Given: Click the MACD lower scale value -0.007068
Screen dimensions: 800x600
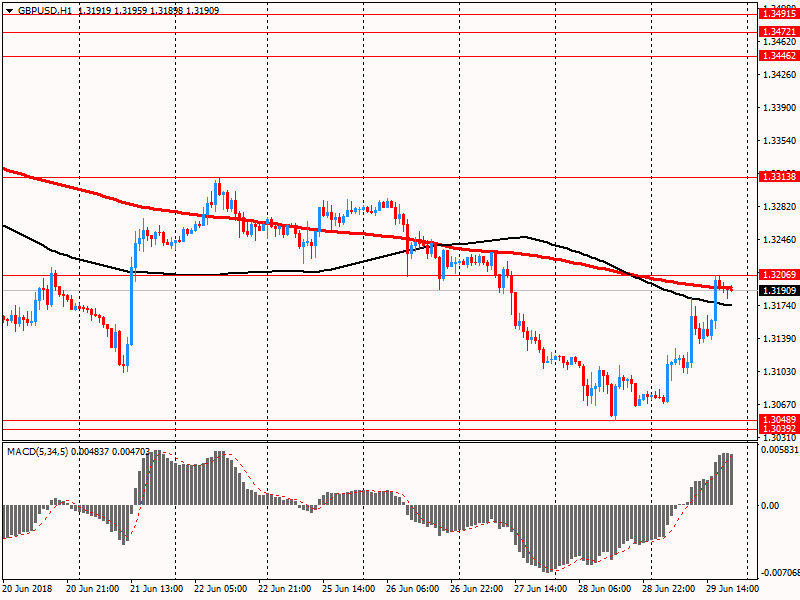Looking at the screenshot, I should pyautogui.click(x=780, y=573).
